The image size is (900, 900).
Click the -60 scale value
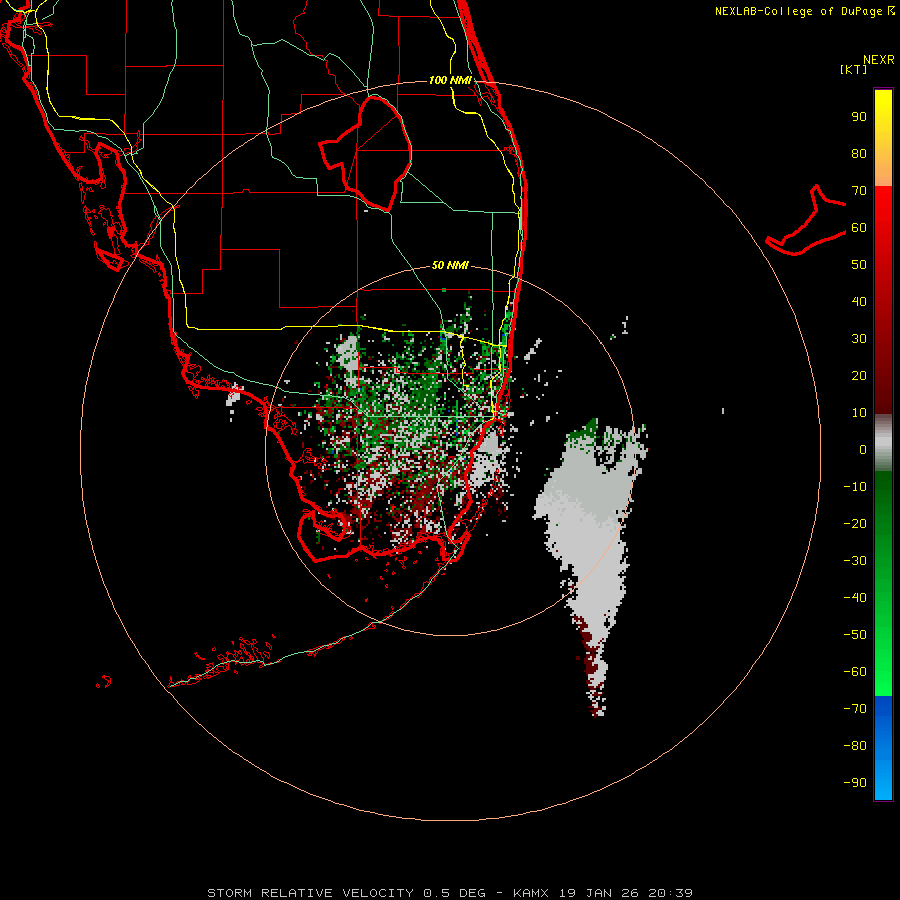(x=855, y=672)
